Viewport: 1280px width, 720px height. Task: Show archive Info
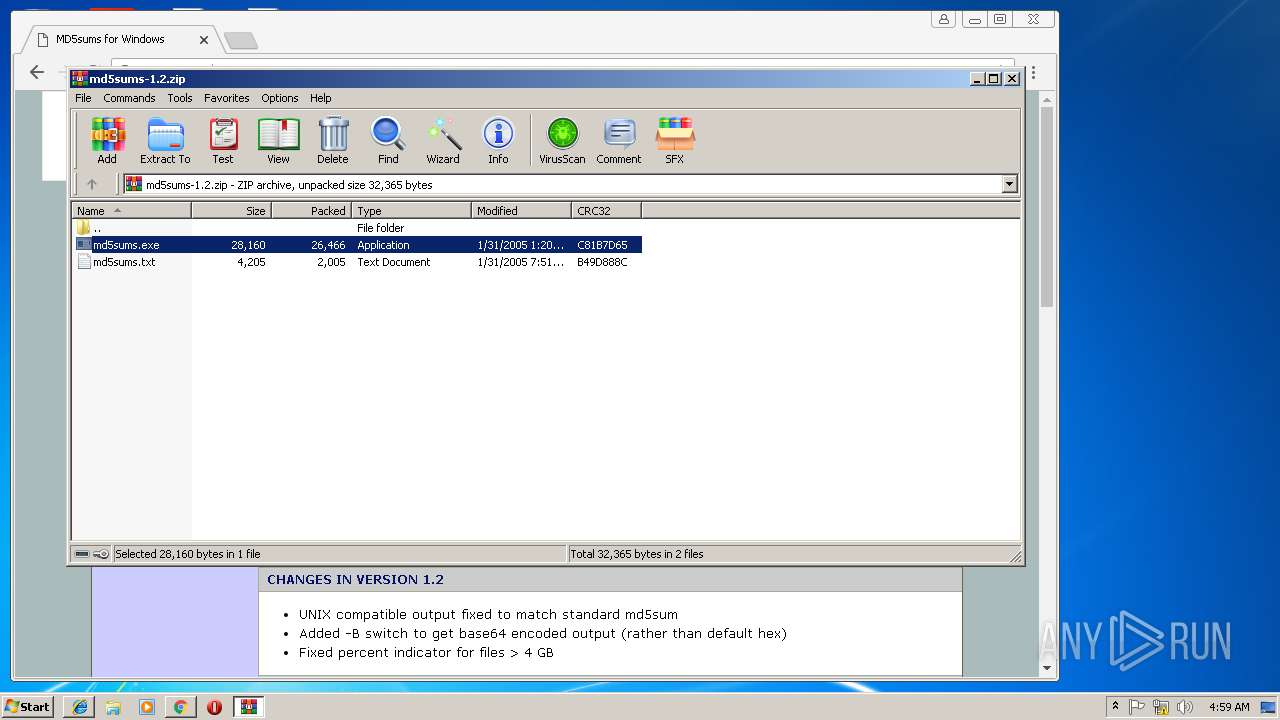point(498,140)
